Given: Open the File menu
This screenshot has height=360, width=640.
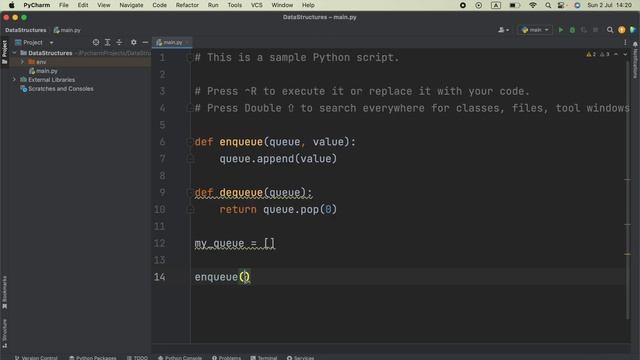Looking at the screenshot, I should pos(64,5).
